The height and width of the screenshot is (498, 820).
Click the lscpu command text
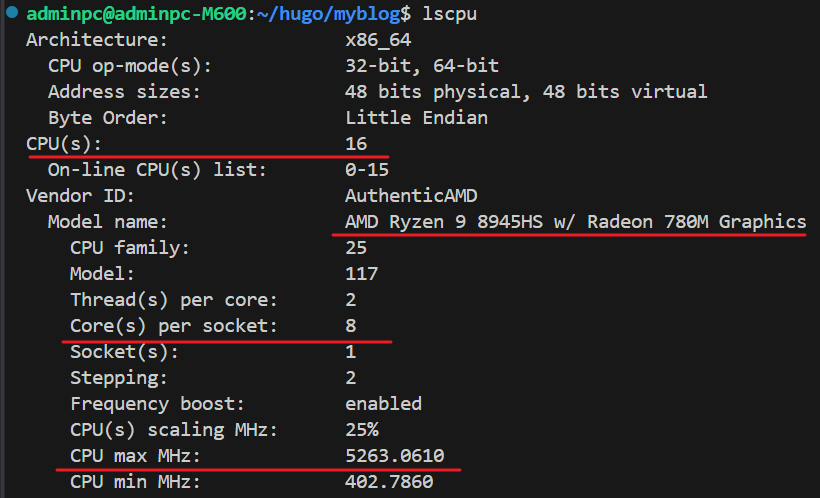click(x=449, y=14)
